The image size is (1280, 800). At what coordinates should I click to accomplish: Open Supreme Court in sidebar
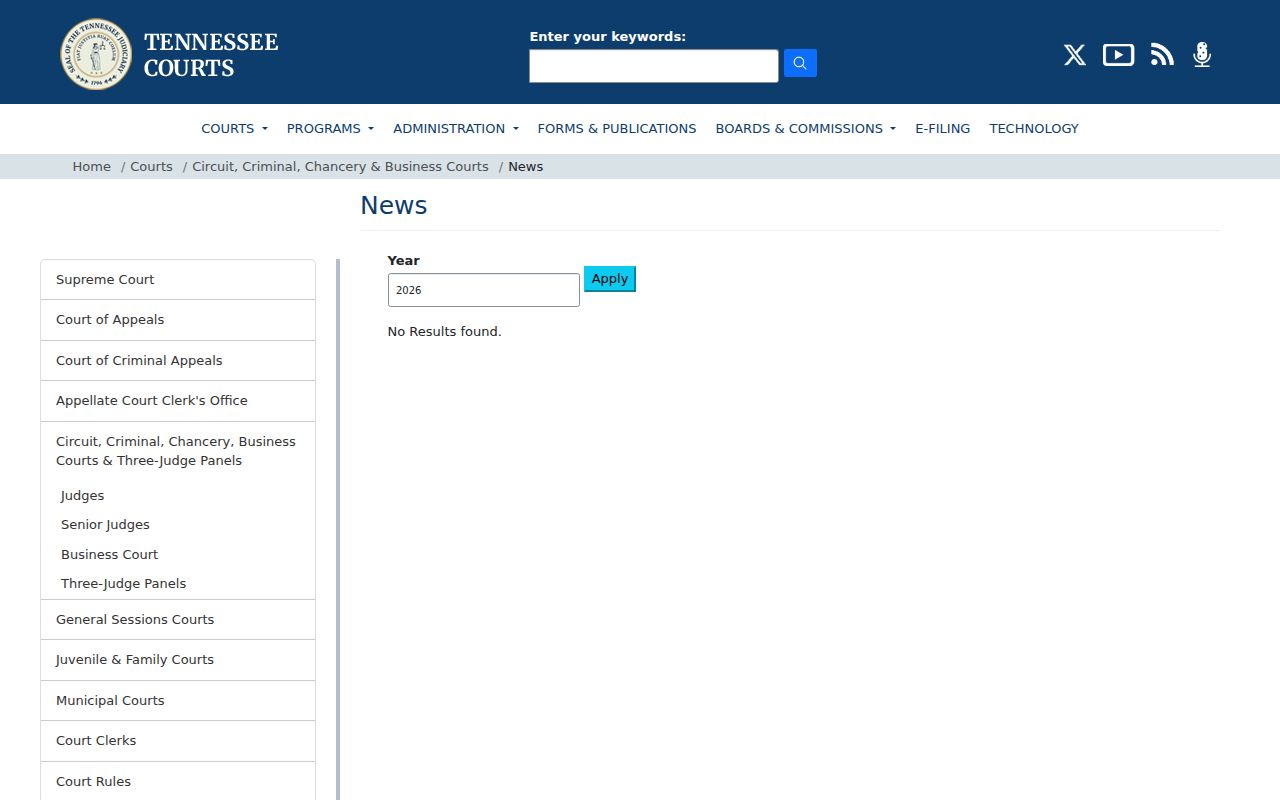[x=178, y=280]
